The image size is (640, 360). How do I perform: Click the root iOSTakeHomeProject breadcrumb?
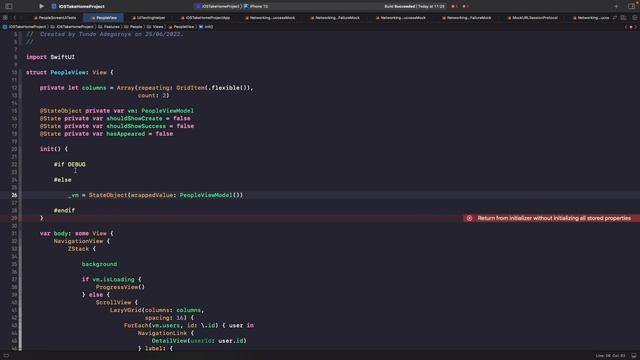[24, 27]
